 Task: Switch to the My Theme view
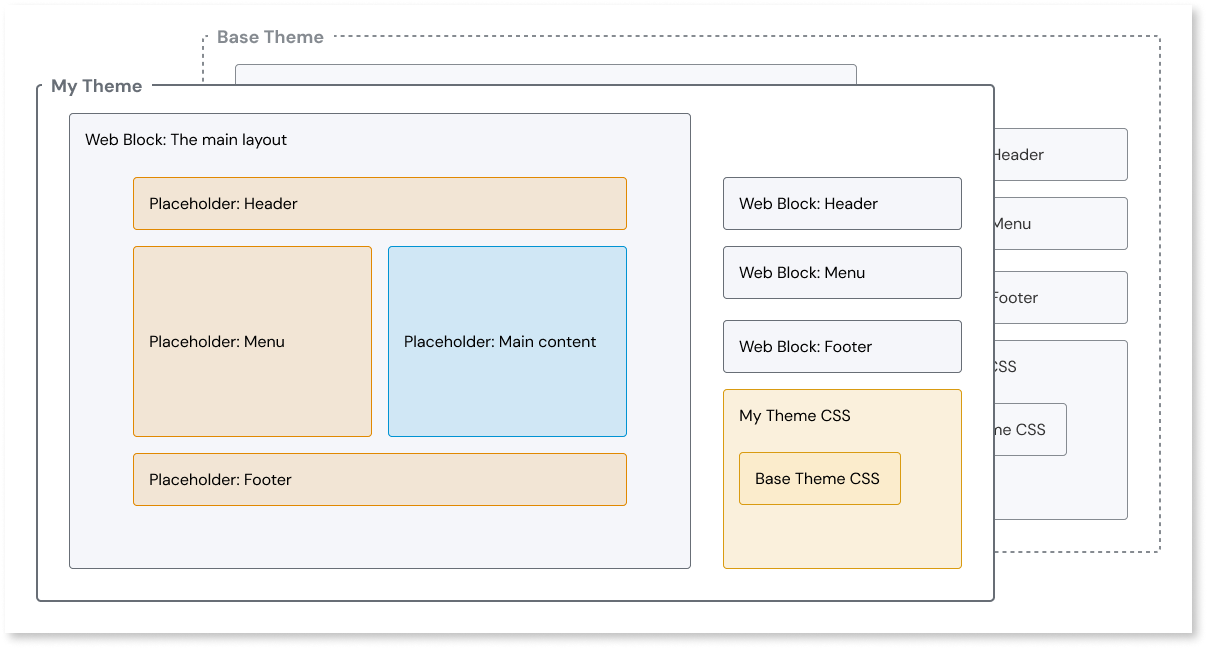(x=97, y=86)
